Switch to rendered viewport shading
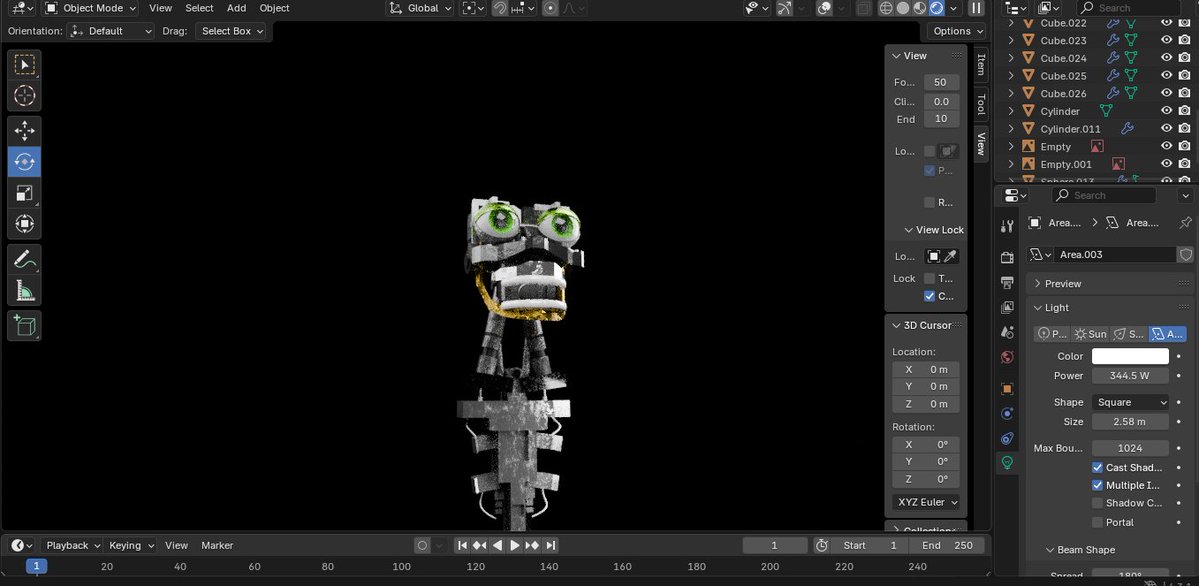Screen dimensions: 1199x586 [937, 8]
